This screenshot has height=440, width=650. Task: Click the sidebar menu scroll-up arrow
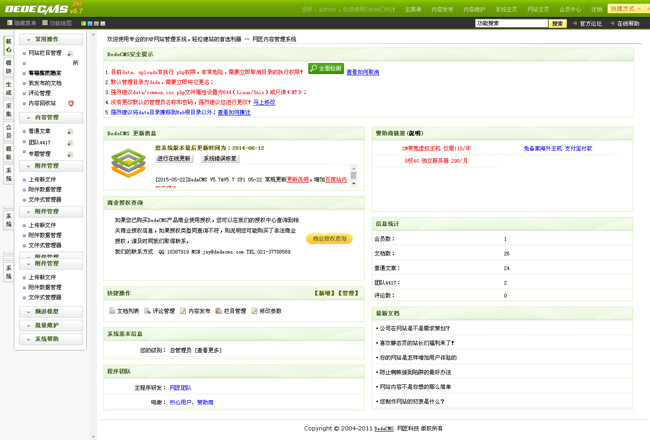[93, 35]
